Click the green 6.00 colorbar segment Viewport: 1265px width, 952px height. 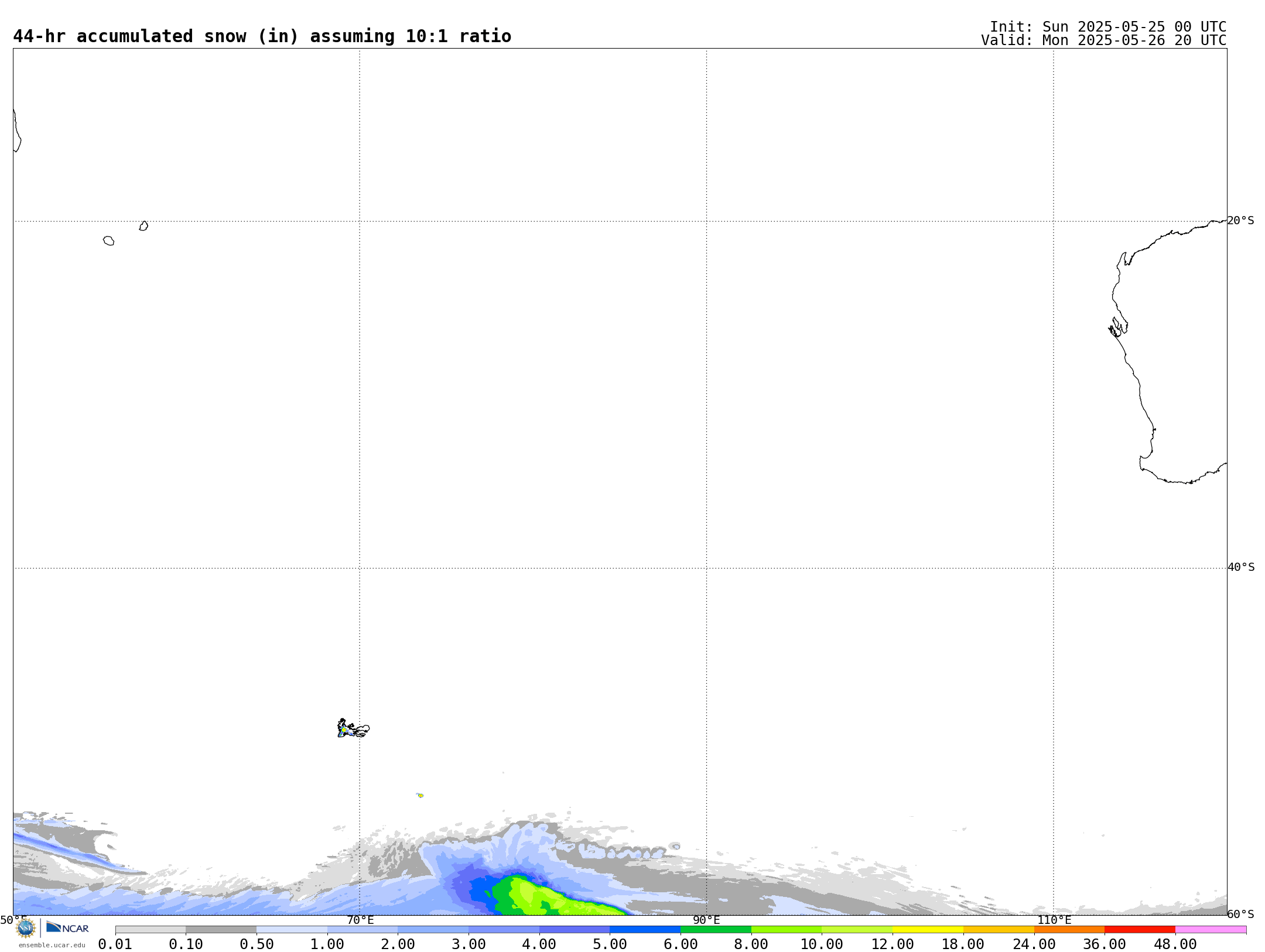(716, 930)
